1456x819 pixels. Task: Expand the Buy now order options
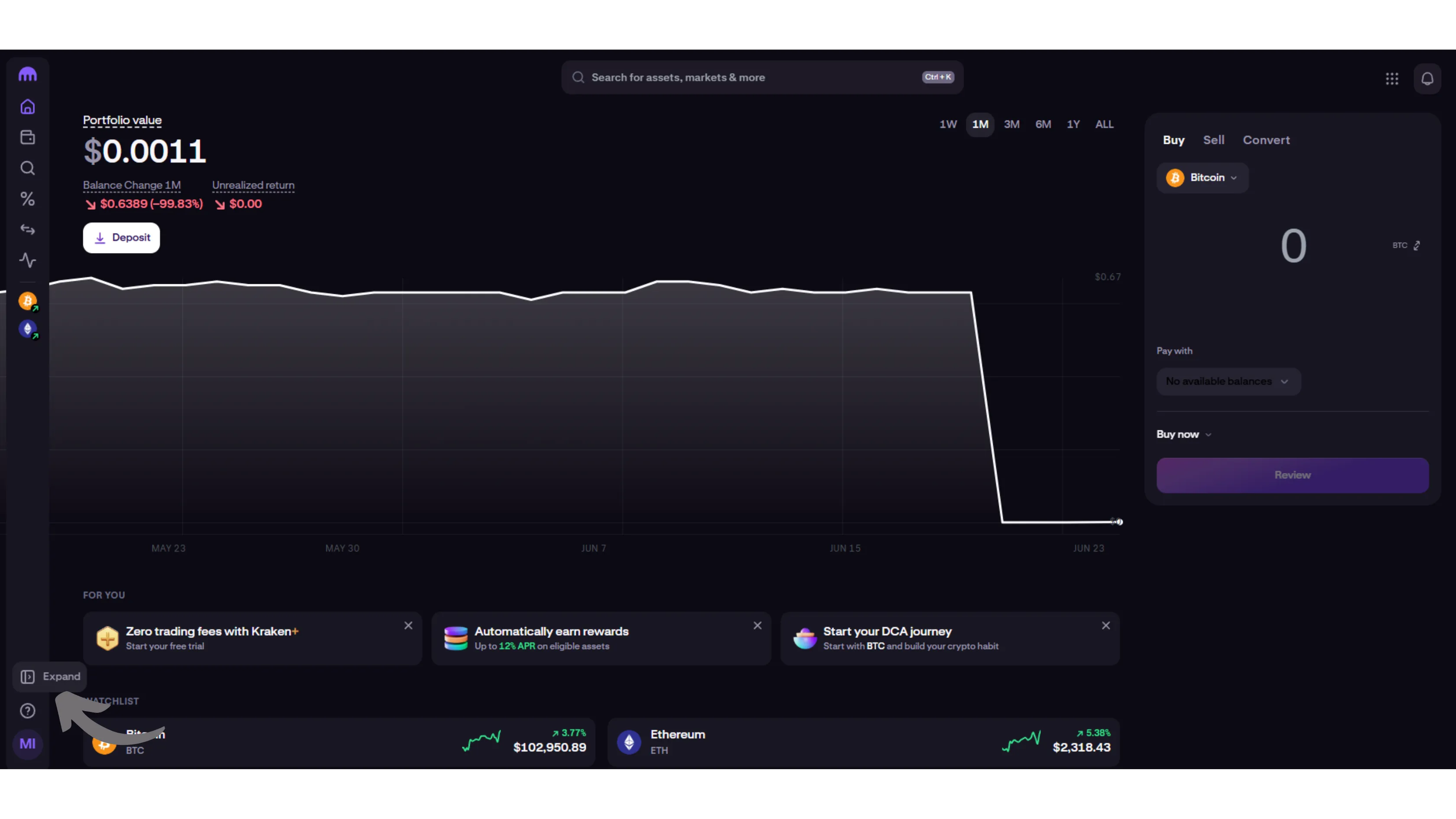pyautogui.click(x=1183, y=434)
